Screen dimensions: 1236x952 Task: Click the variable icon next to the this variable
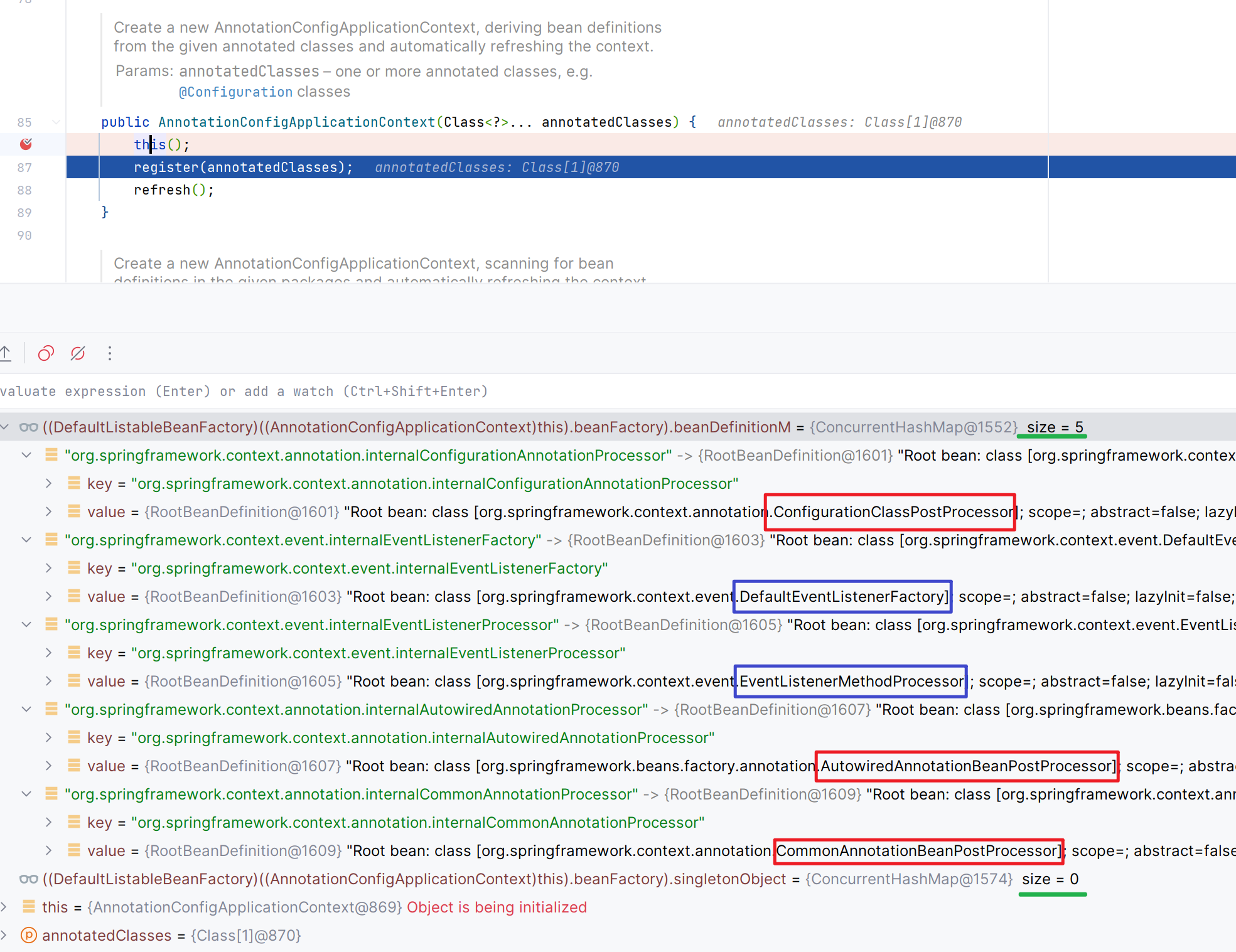[28, 907]
